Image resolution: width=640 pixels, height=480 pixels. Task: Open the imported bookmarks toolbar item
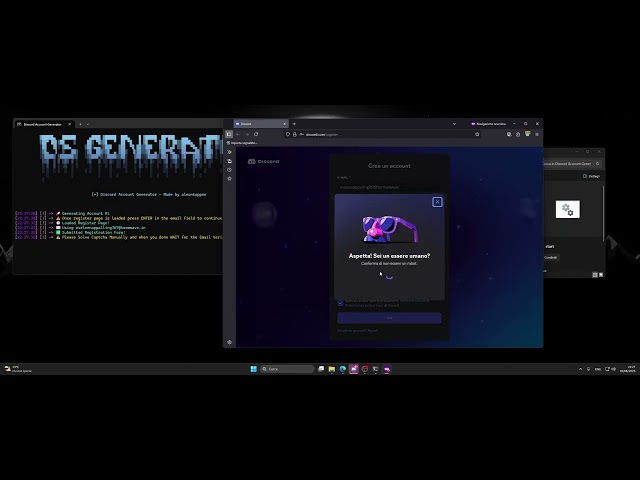click(x=242, y=143)
